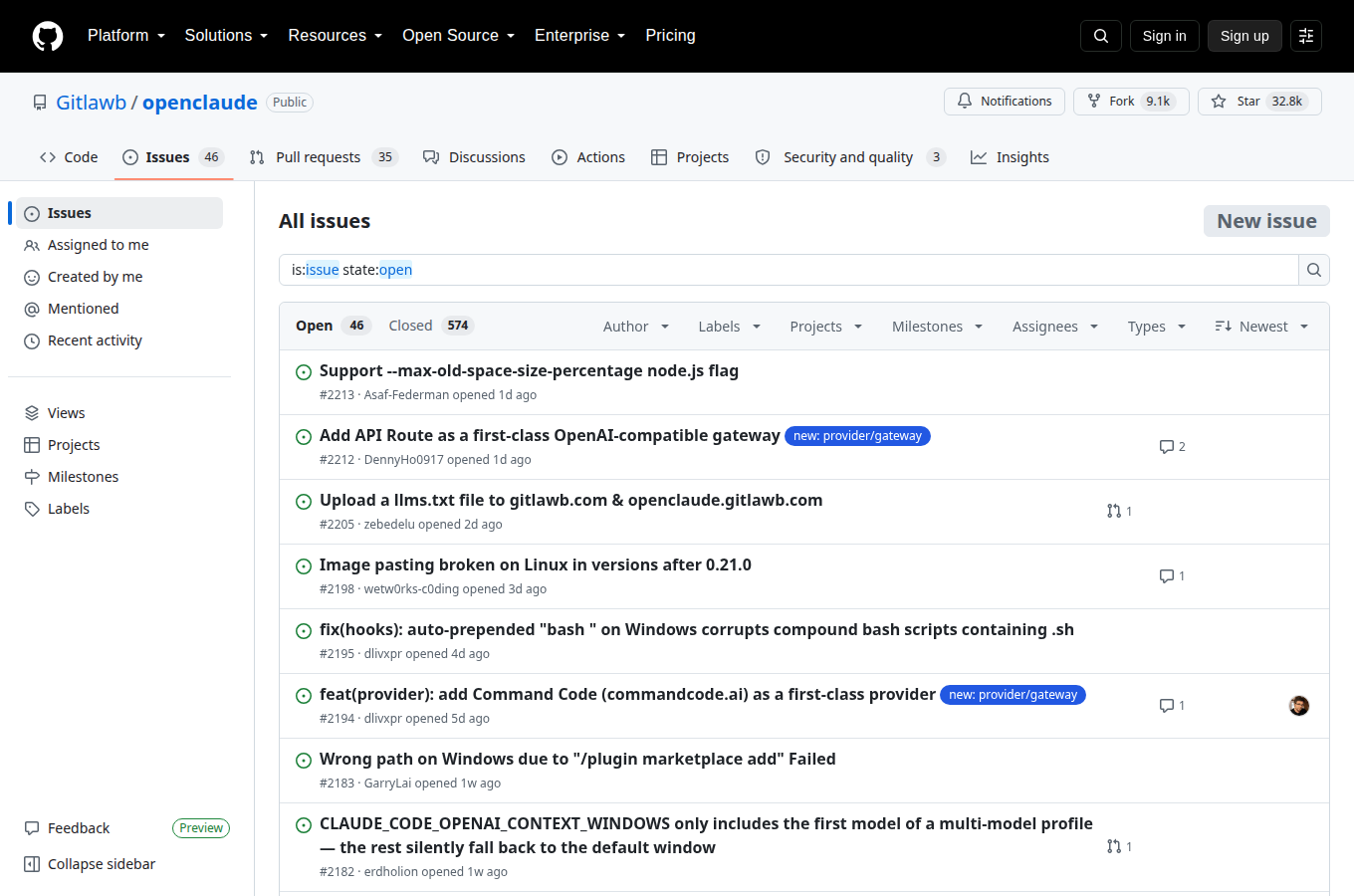Fork the openclaude repository
The image size is (1354, 896).
(x=1131, y=102)
